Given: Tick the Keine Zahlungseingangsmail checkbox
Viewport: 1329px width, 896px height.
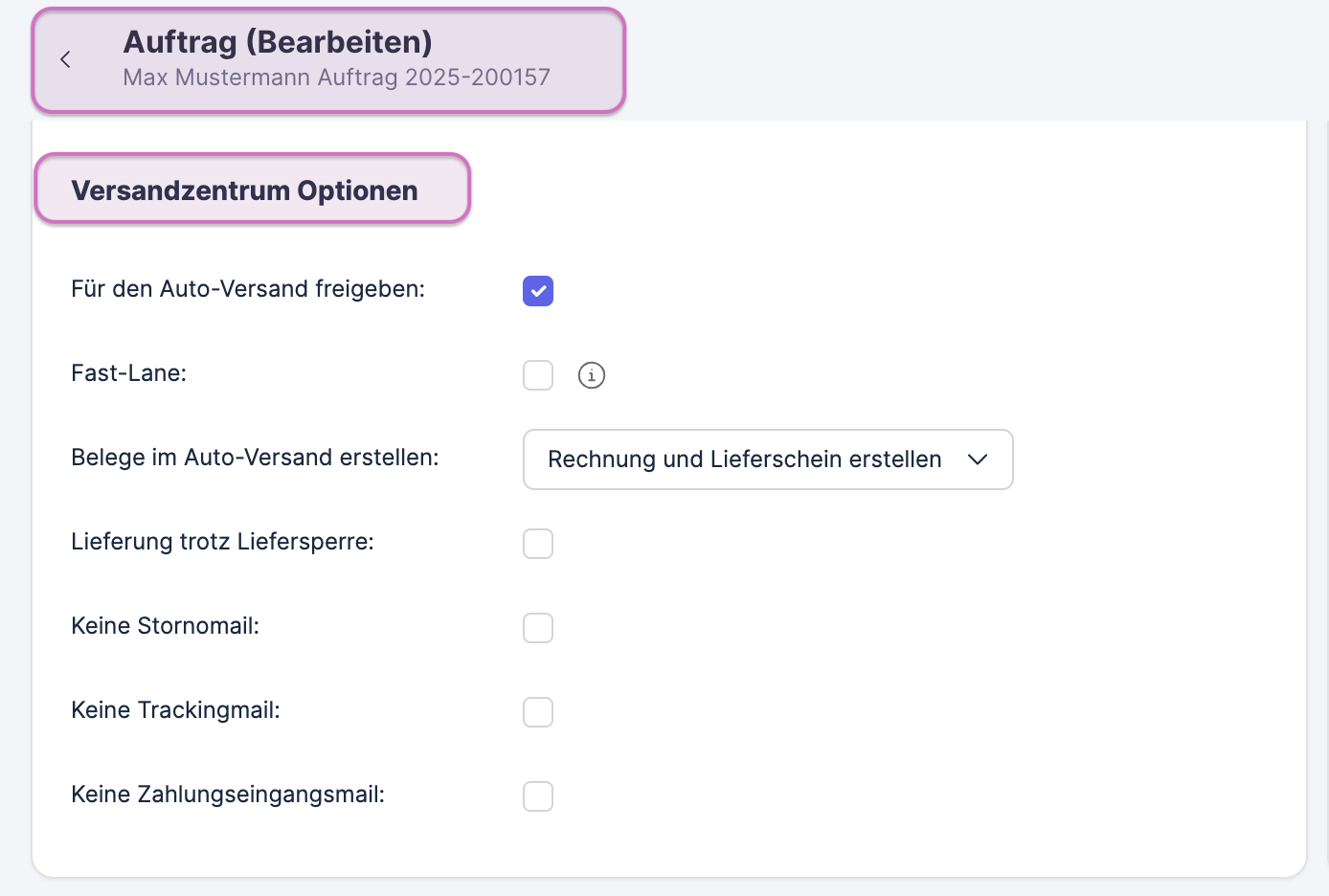Looking at the screenshot, I should click(x=538, y=796).
